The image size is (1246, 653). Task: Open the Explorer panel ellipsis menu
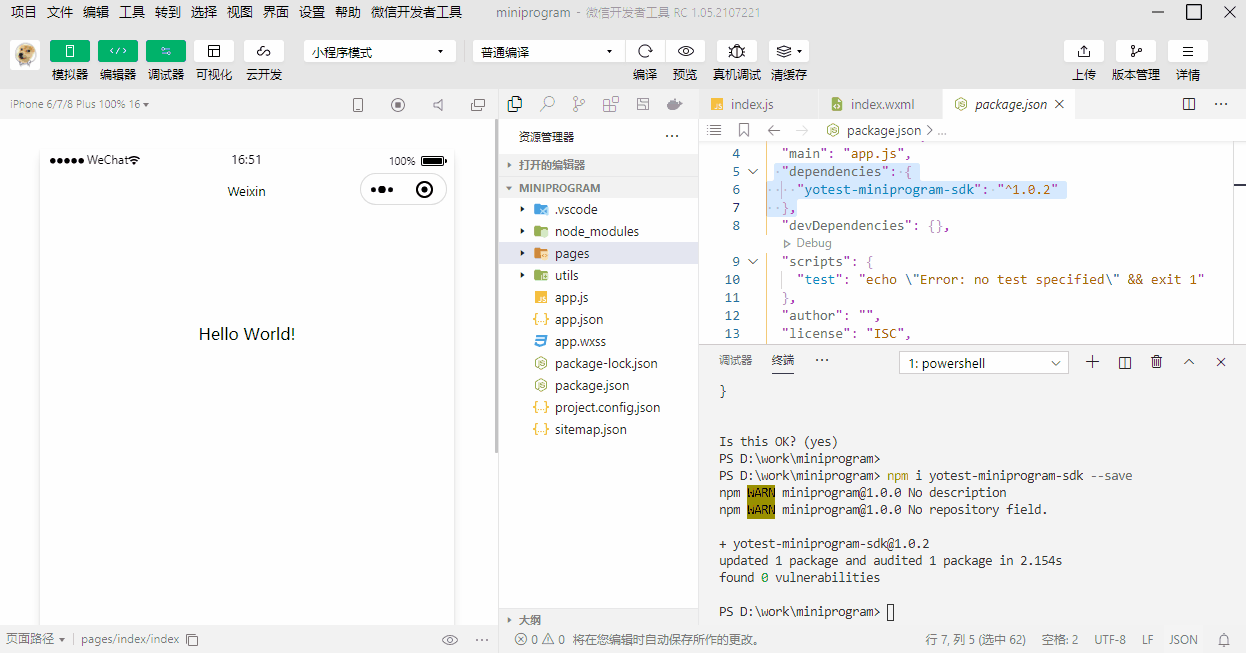click(x=672, y=136)
